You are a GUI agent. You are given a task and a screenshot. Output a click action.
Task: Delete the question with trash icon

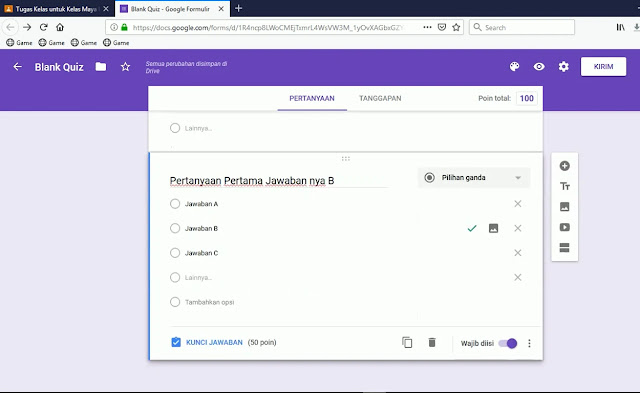tap(432, 342)
